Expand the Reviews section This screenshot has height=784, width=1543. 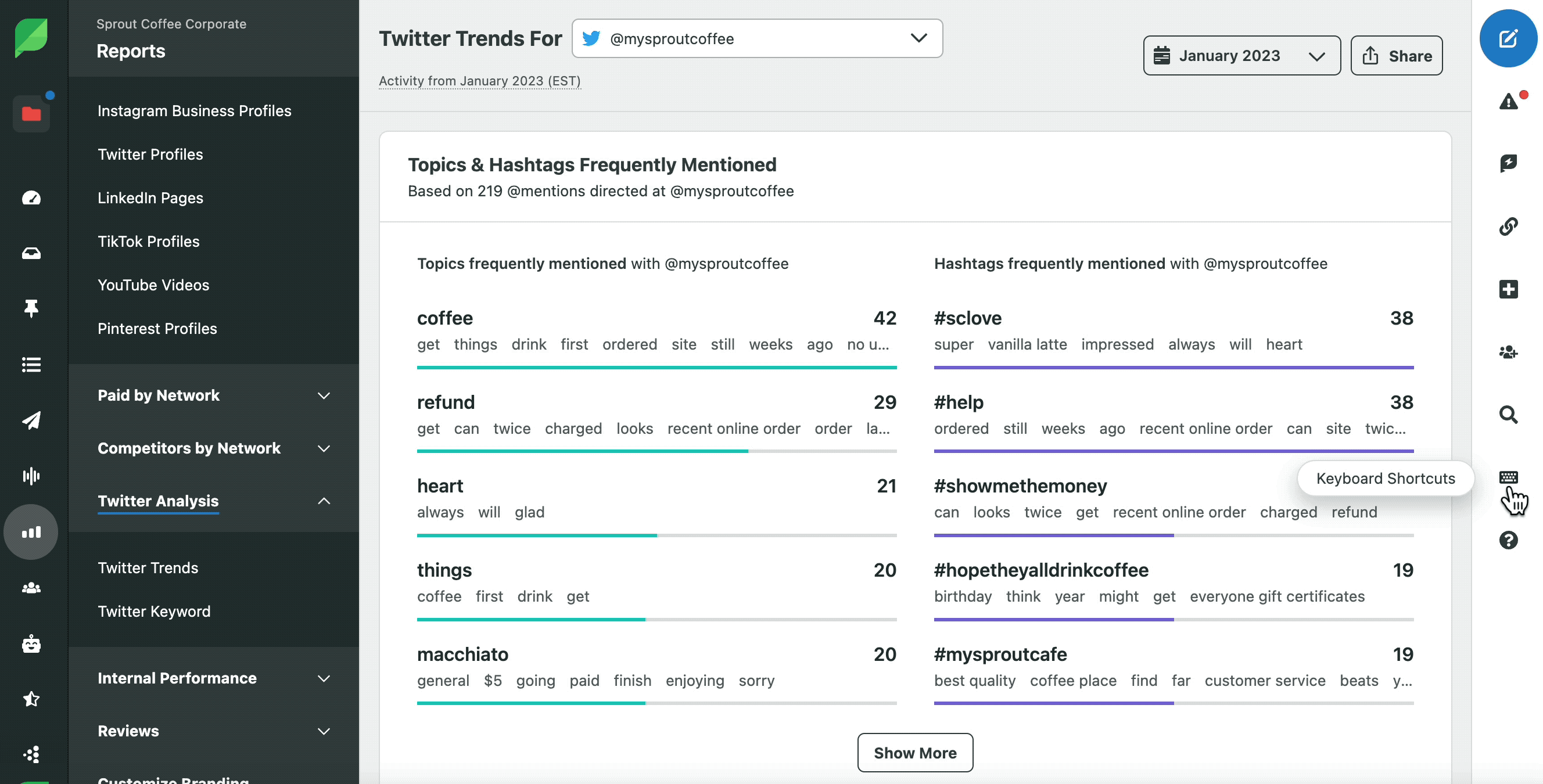tap(213, 731)
